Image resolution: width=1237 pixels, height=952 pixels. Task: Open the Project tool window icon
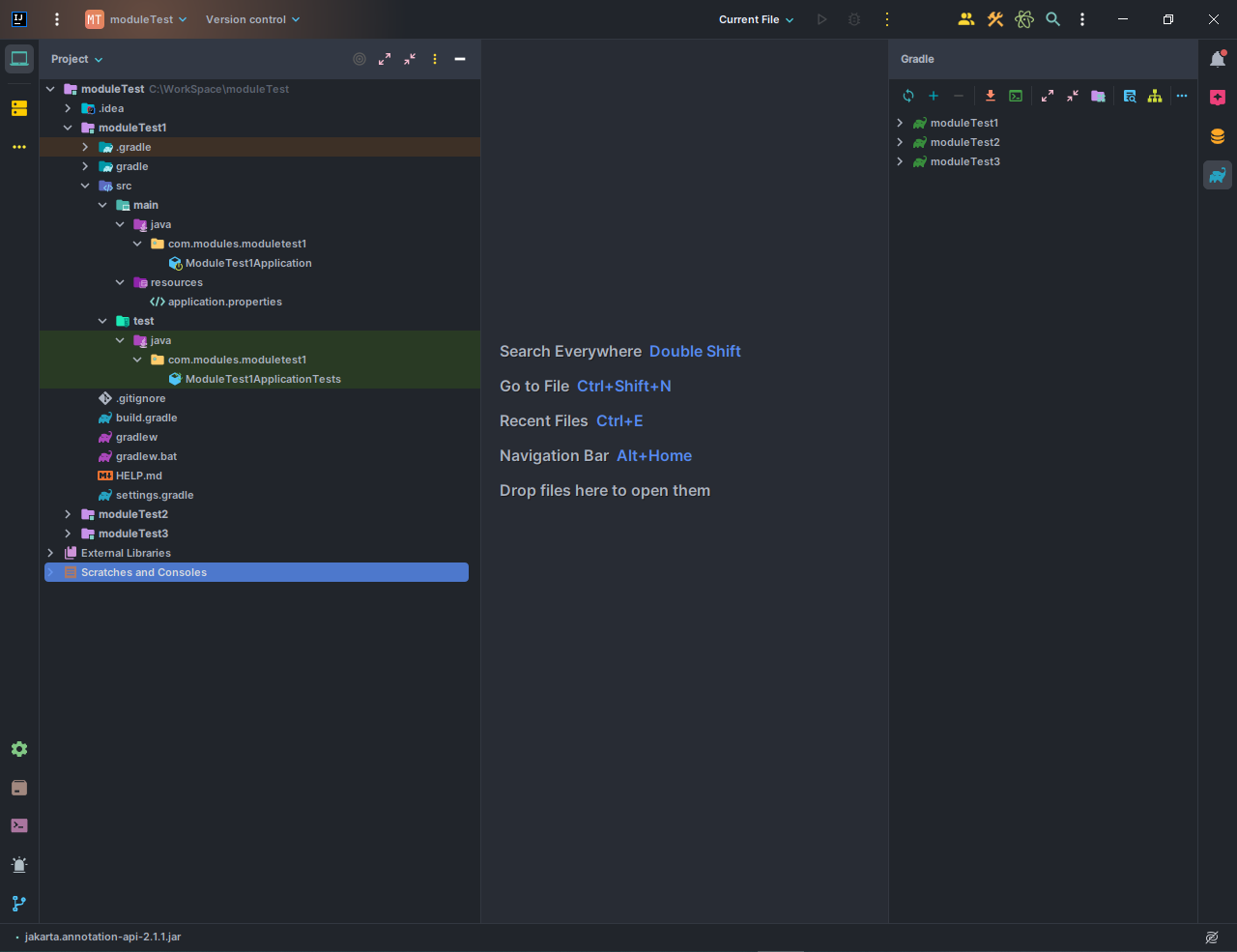tap(19, 59)
